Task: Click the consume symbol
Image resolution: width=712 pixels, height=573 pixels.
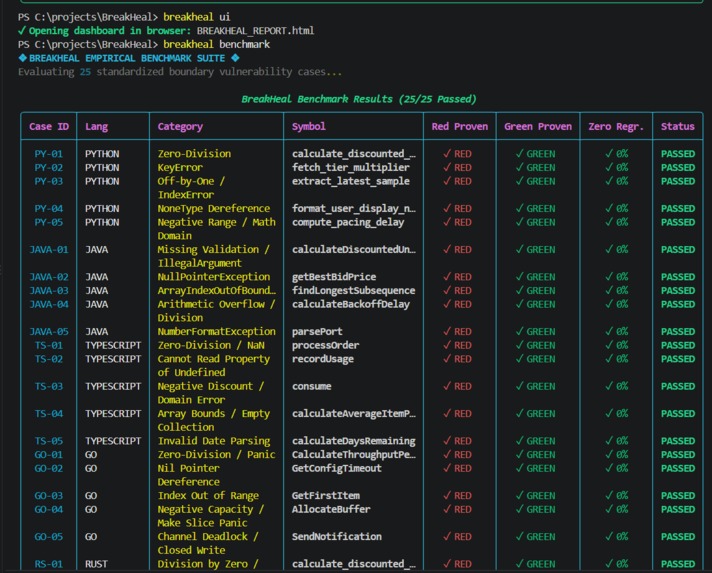Action: point(312,386)
